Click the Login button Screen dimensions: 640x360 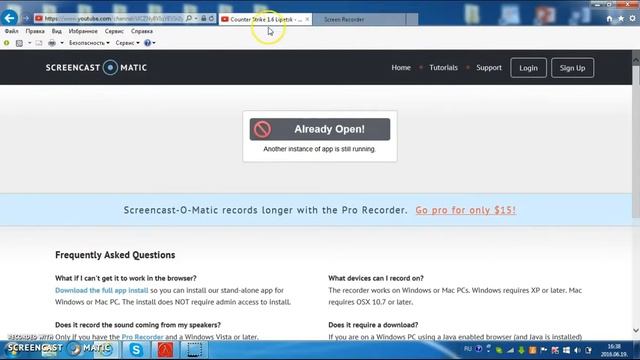[x=528, y=68]
